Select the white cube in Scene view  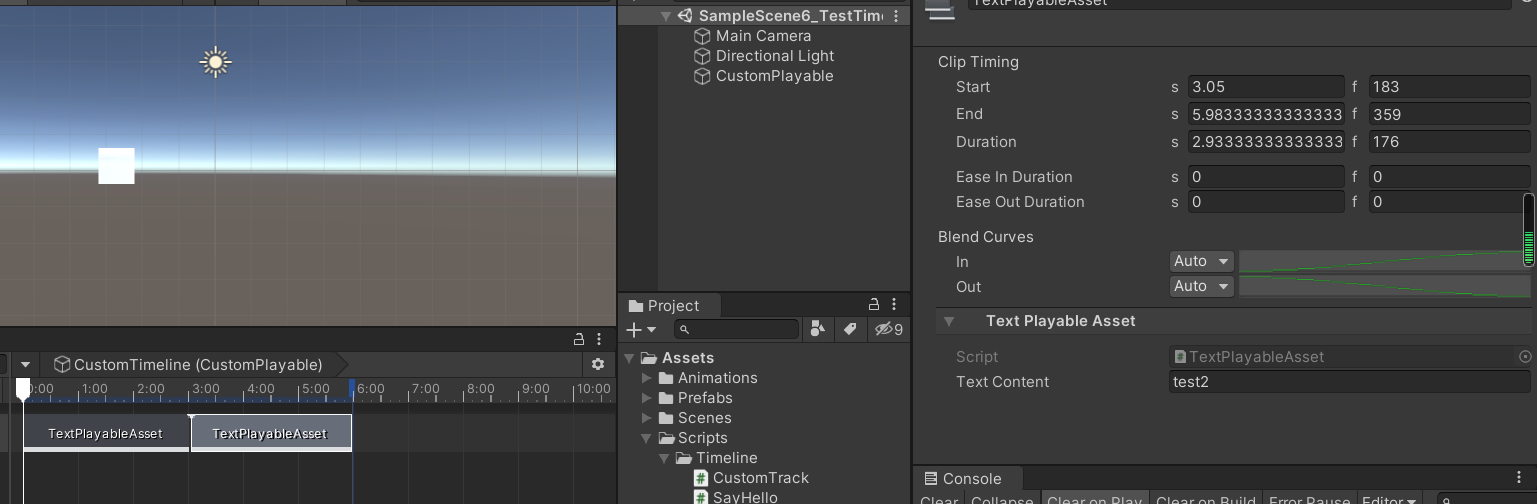point(116,166)
